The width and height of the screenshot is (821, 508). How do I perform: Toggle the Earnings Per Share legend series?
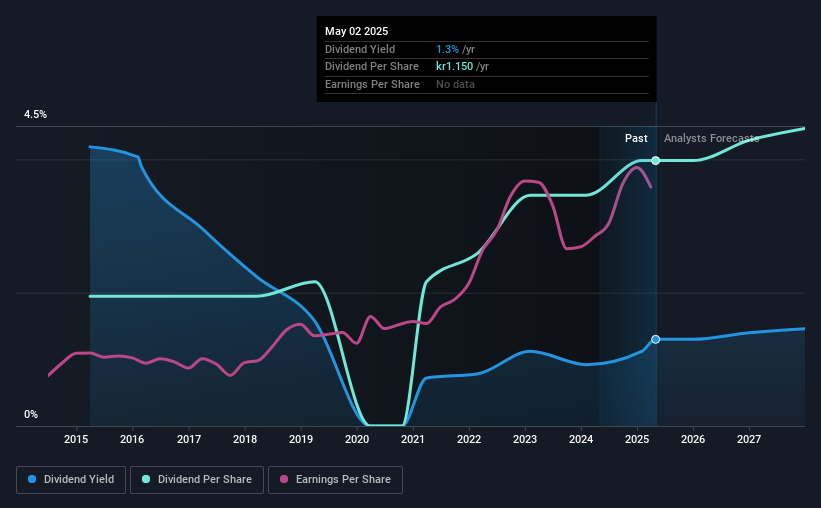click(335, 480)
